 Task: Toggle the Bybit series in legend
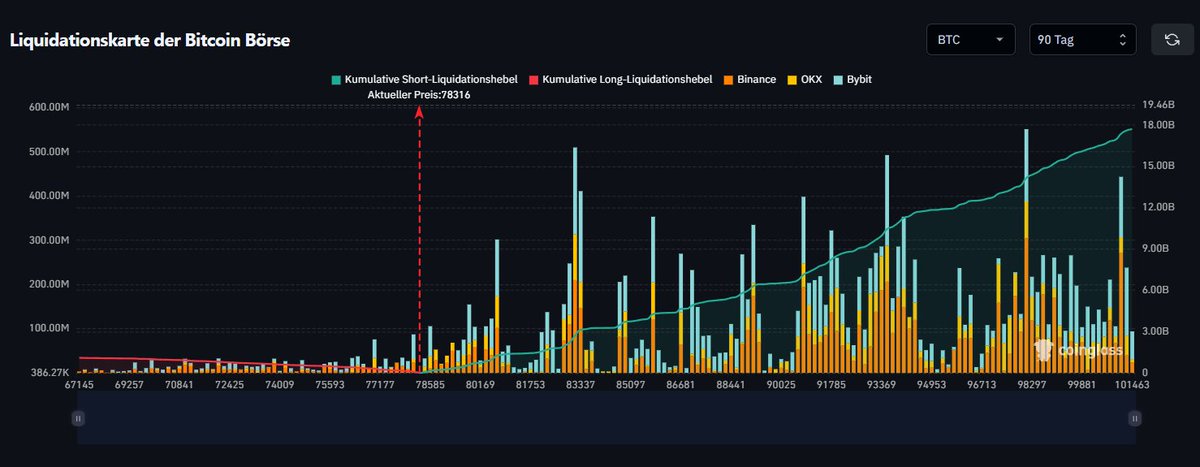click(854, 79)
